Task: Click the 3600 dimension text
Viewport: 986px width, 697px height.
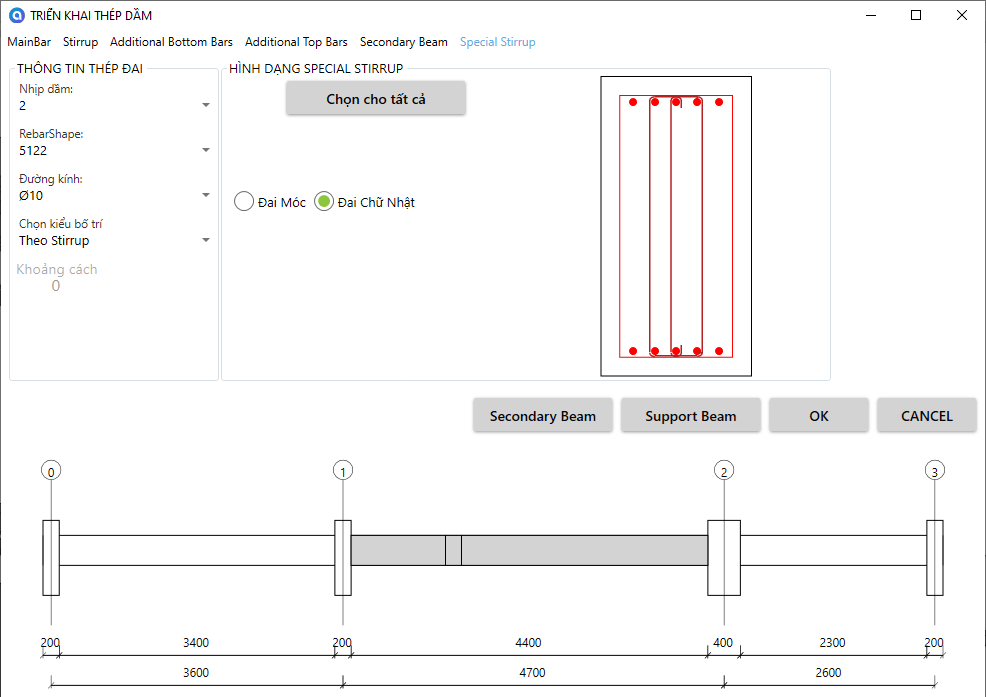Action: (196, 672)
